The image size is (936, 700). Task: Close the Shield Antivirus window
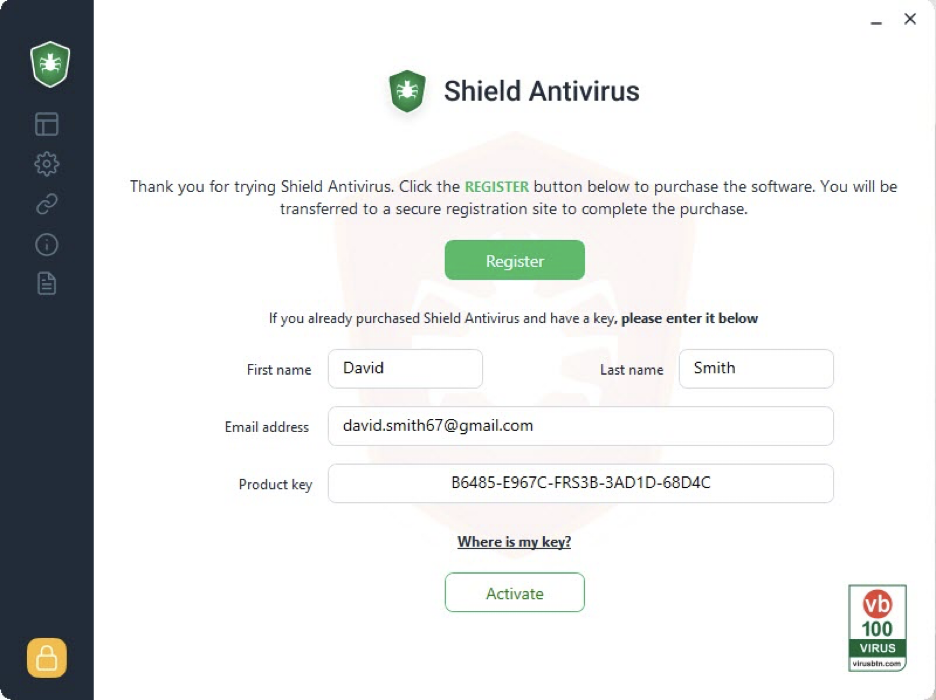[x=910, y=19]
